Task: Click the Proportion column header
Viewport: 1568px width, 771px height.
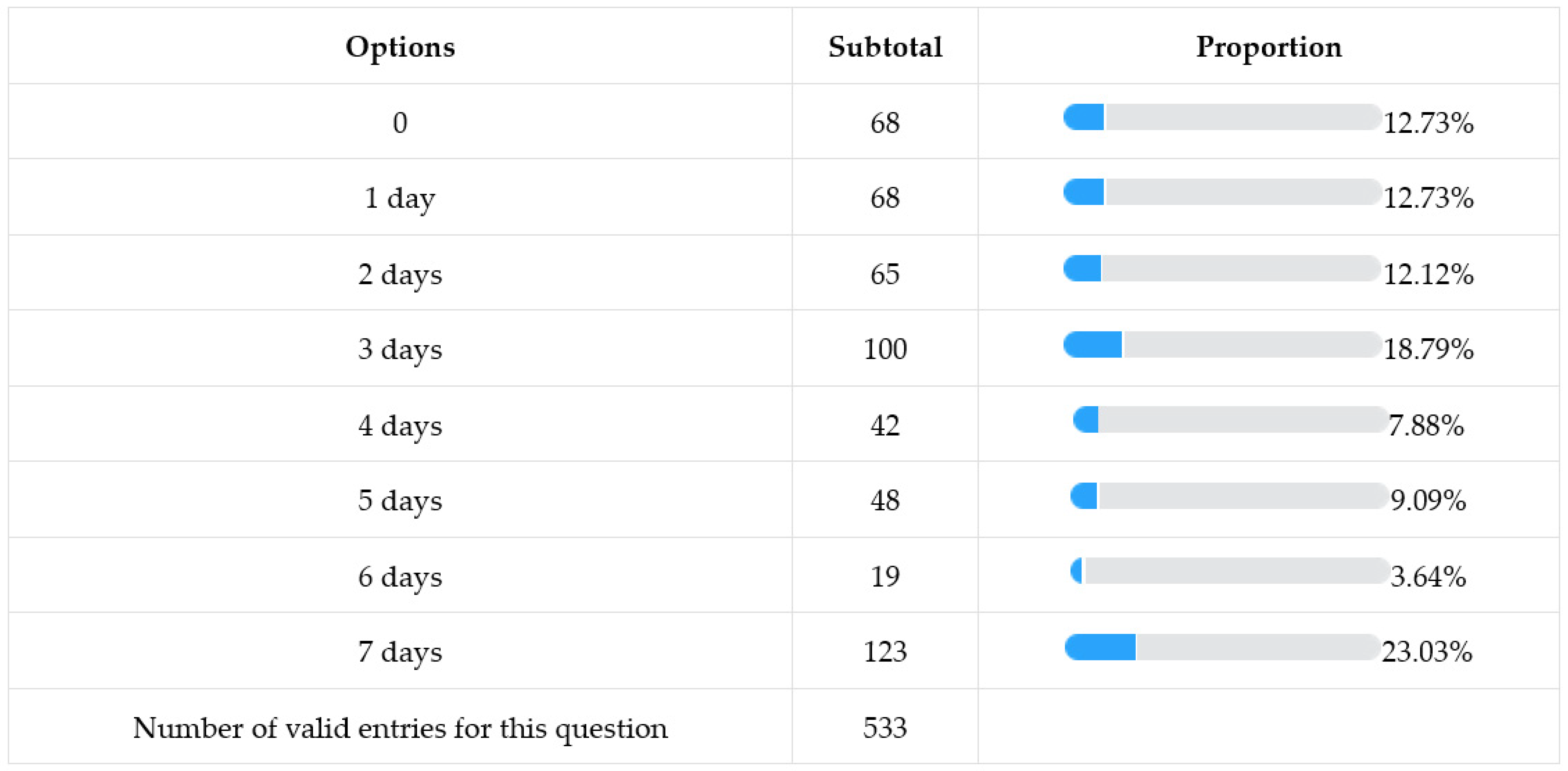Action: pos(1268,47)
